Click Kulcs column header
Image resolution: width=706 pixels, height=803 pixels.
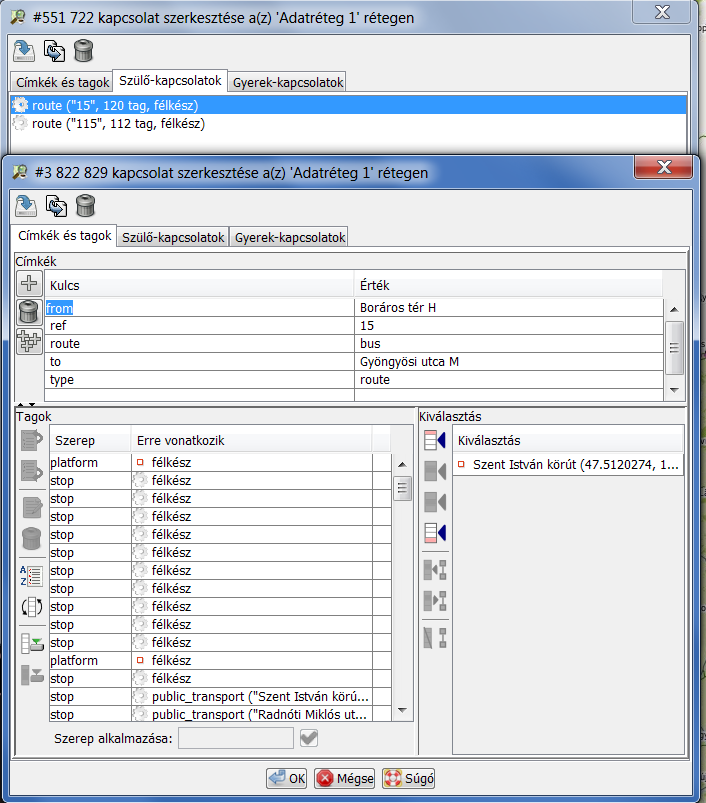click(200, 285)
